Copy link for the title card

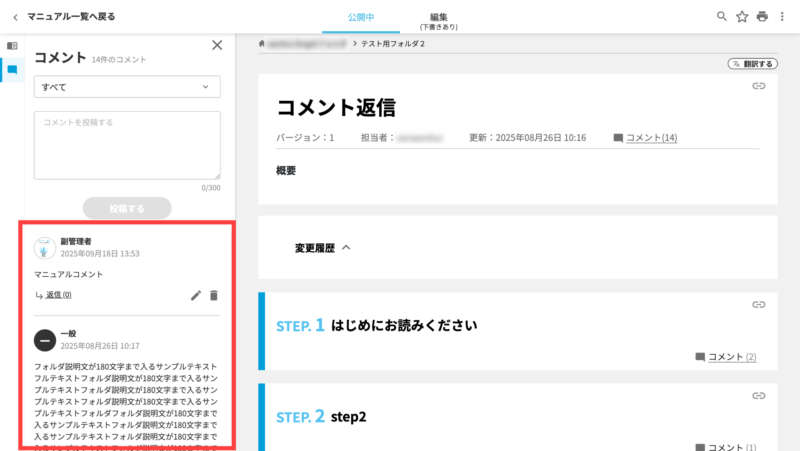759,86
